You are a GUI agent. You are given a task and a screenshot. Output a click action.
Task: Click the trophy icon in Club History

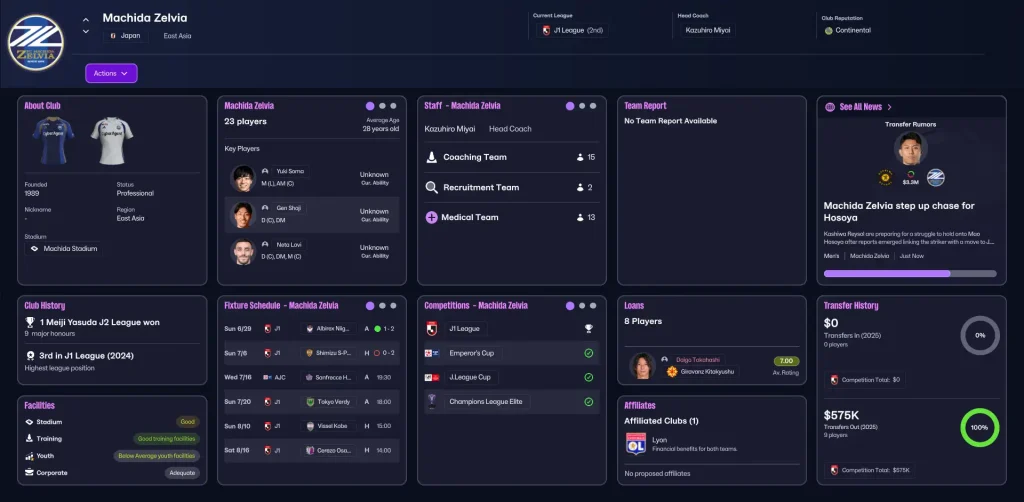29,322
